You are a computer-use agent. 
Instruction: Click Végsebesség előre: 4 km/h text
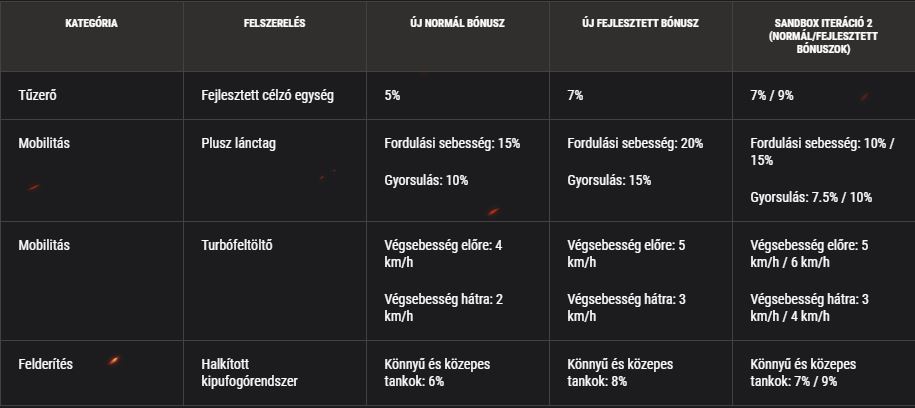pos(443,253)
